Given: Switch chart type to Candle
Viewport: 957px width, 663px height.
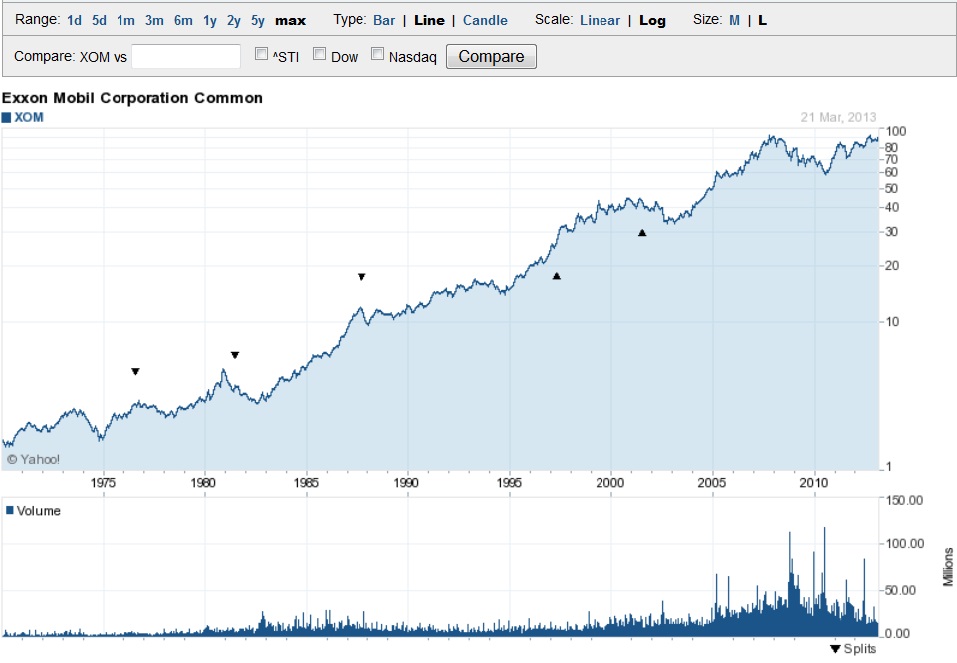Looking at the screenshot, I should (484, 19).
